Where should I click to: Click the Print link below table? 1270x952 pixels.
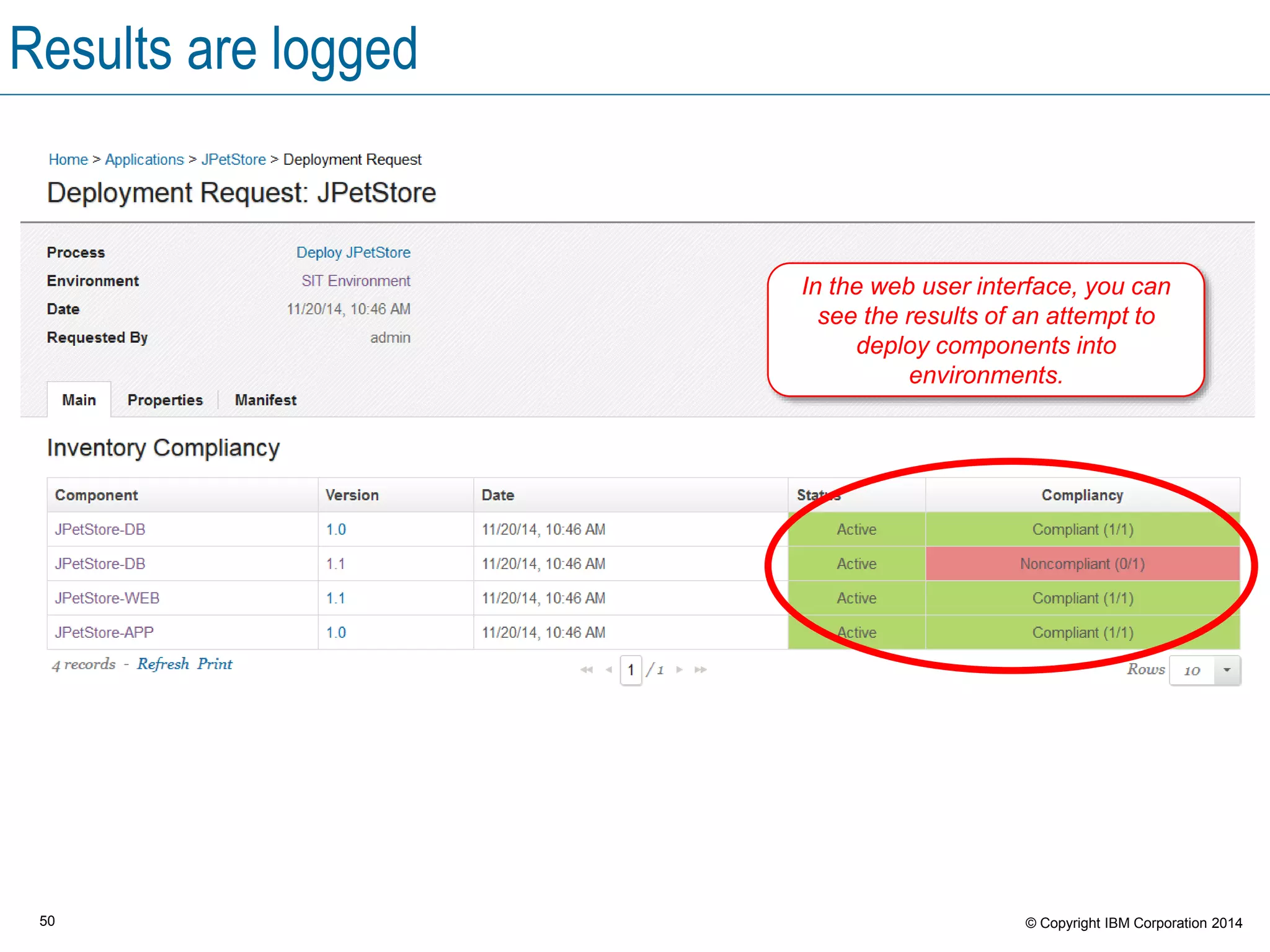[x=215, y=664]
